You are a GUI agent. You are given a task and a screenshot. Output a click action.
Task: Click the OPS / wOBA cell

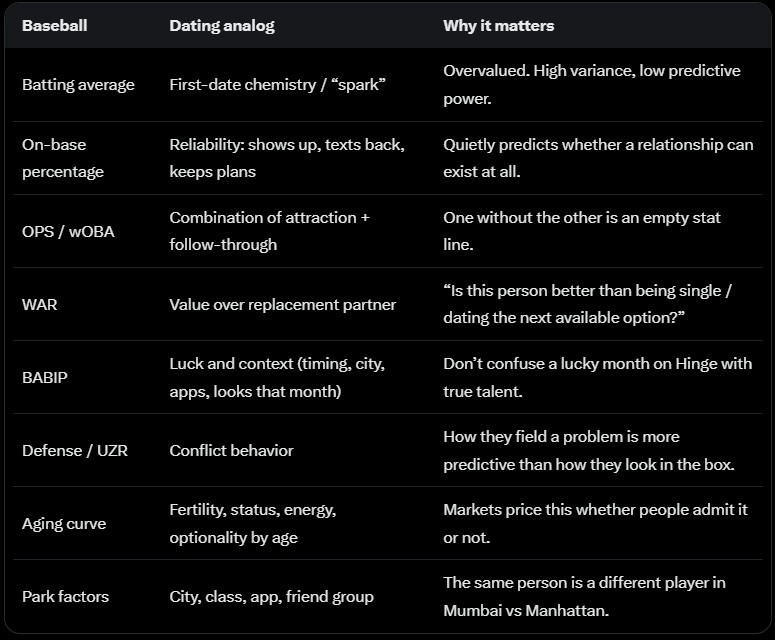68,231
